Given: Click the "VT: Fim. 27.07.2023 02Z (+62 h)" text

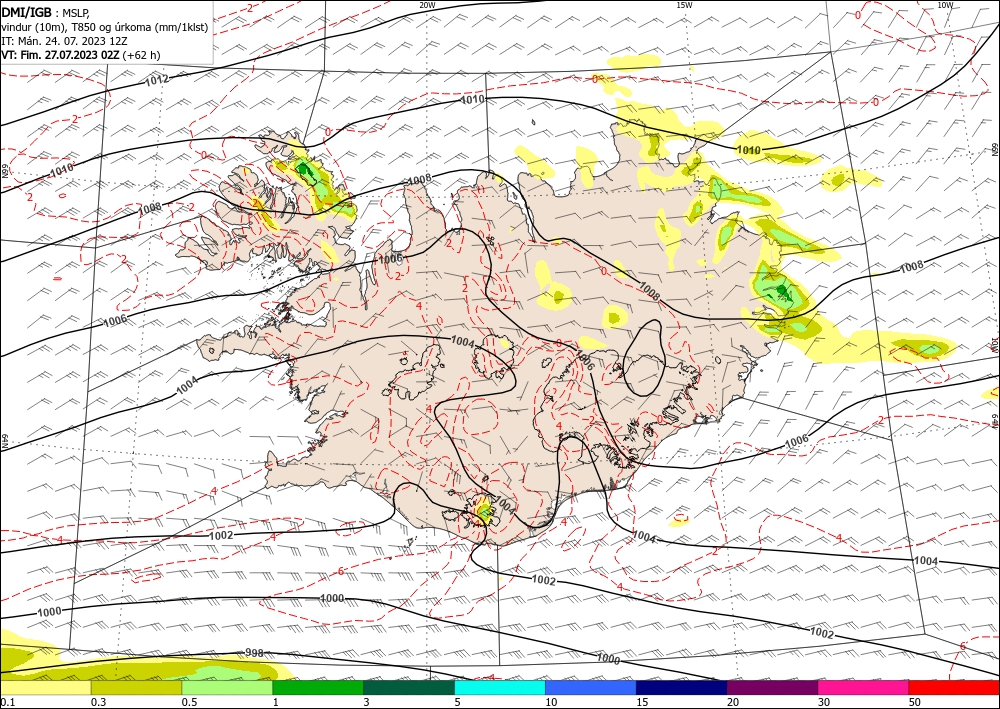Looking at the screenshot, I should coord(81,55).
